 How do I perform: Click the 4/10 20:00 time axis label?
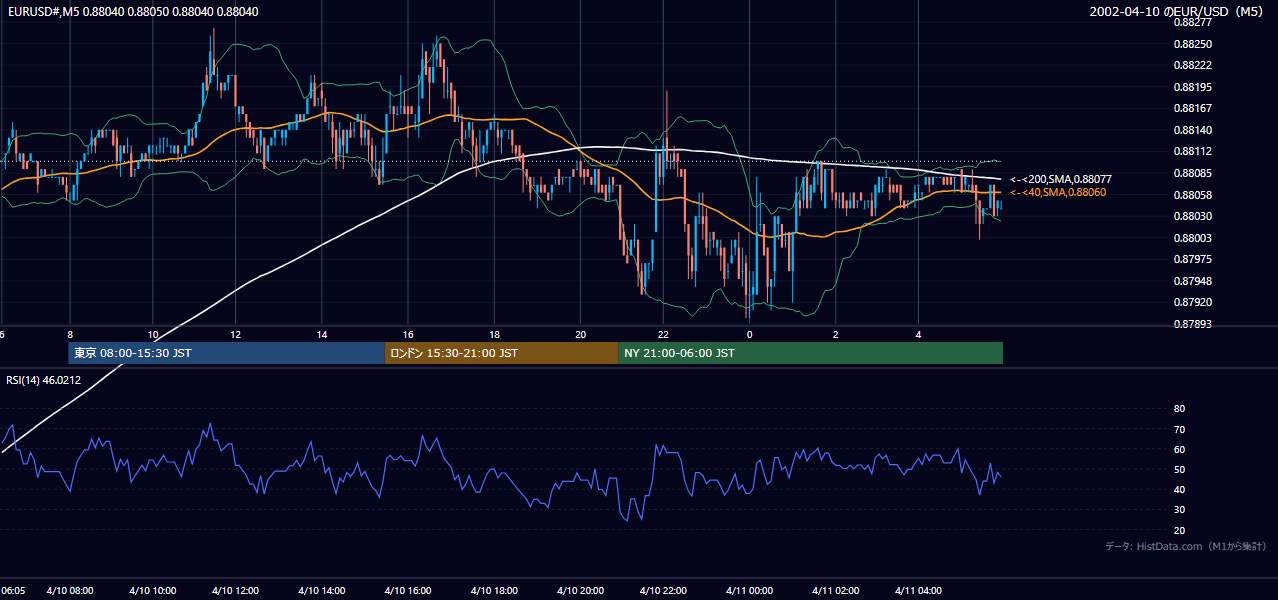580,591
